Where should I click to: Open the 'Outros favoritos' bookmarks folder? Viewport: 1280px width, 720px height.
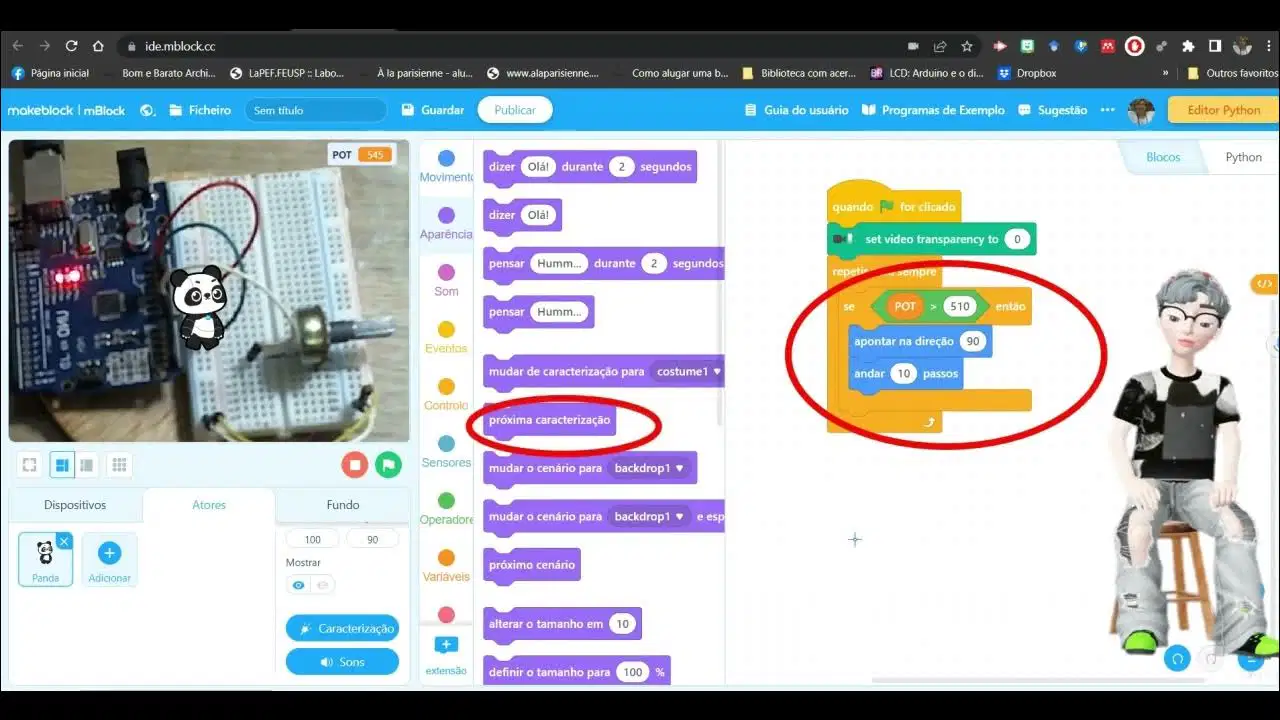[1233, 73]
